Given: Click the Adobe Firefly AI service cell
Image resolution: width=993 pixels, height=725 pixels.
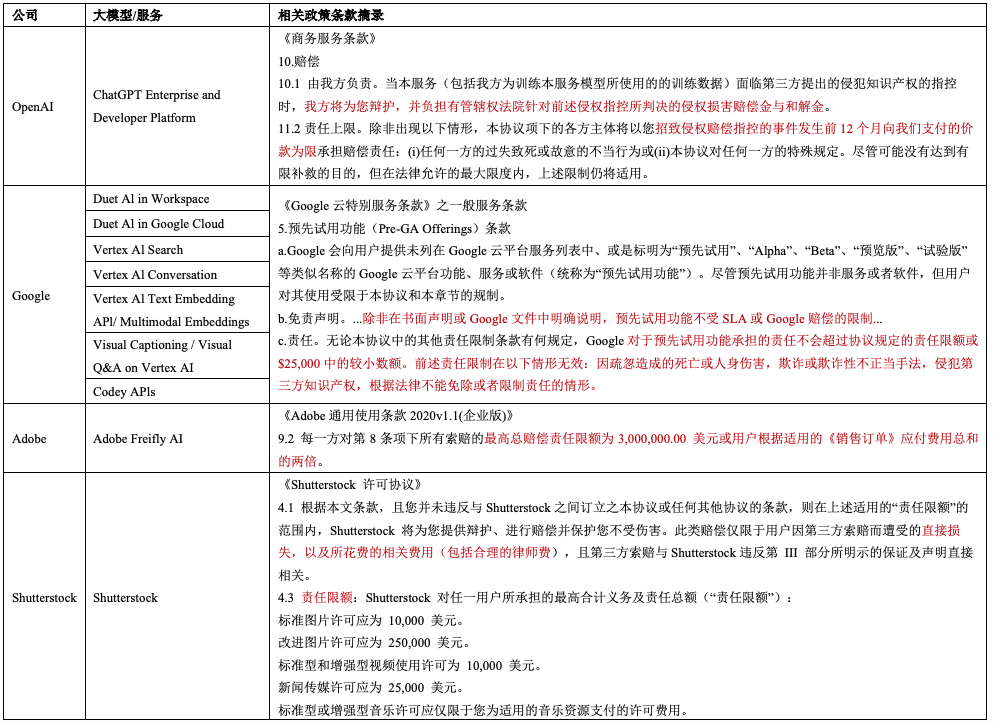Looking at the screenshot, I should coord(138,438).
